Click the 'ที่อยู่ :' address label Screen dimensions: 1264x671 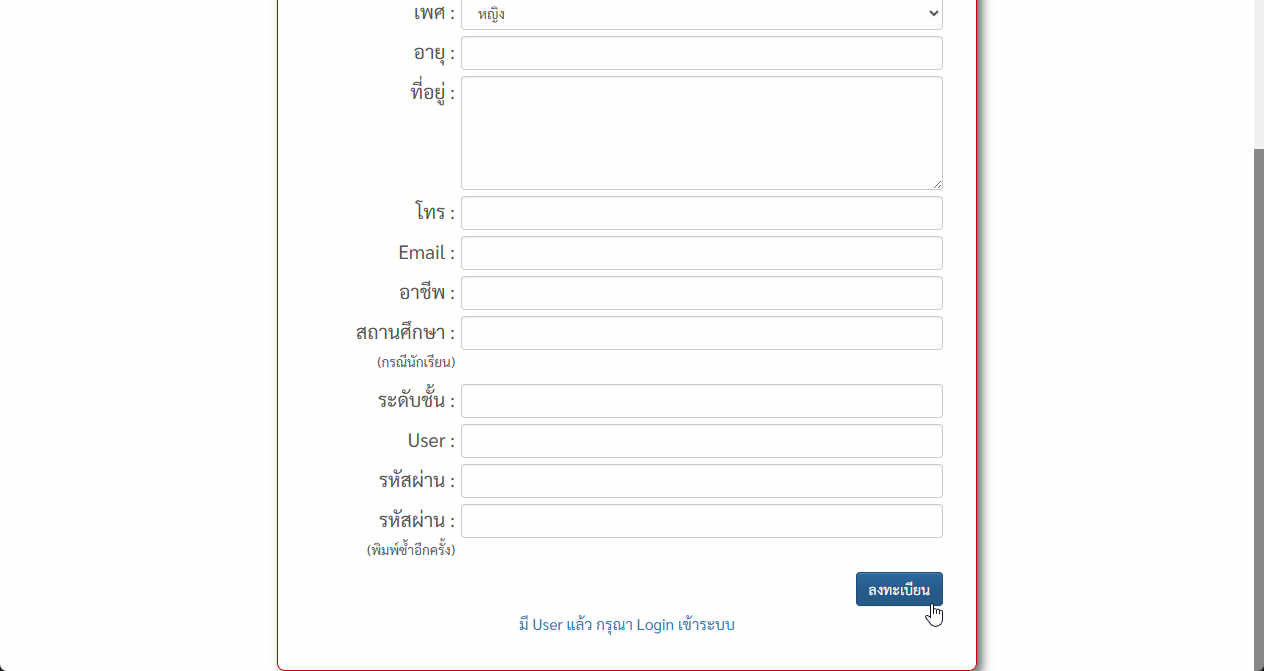432,93
